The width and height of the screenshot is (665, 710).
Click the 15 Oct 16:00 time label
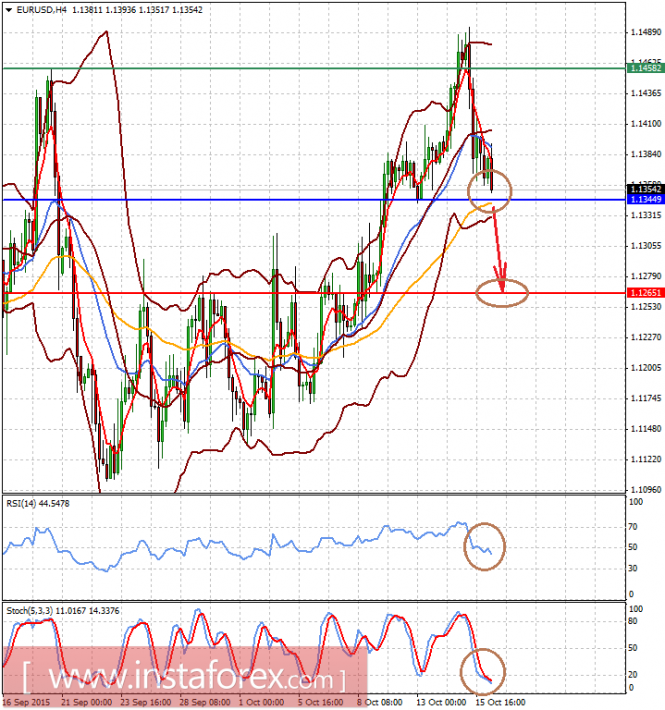point(500,702)
